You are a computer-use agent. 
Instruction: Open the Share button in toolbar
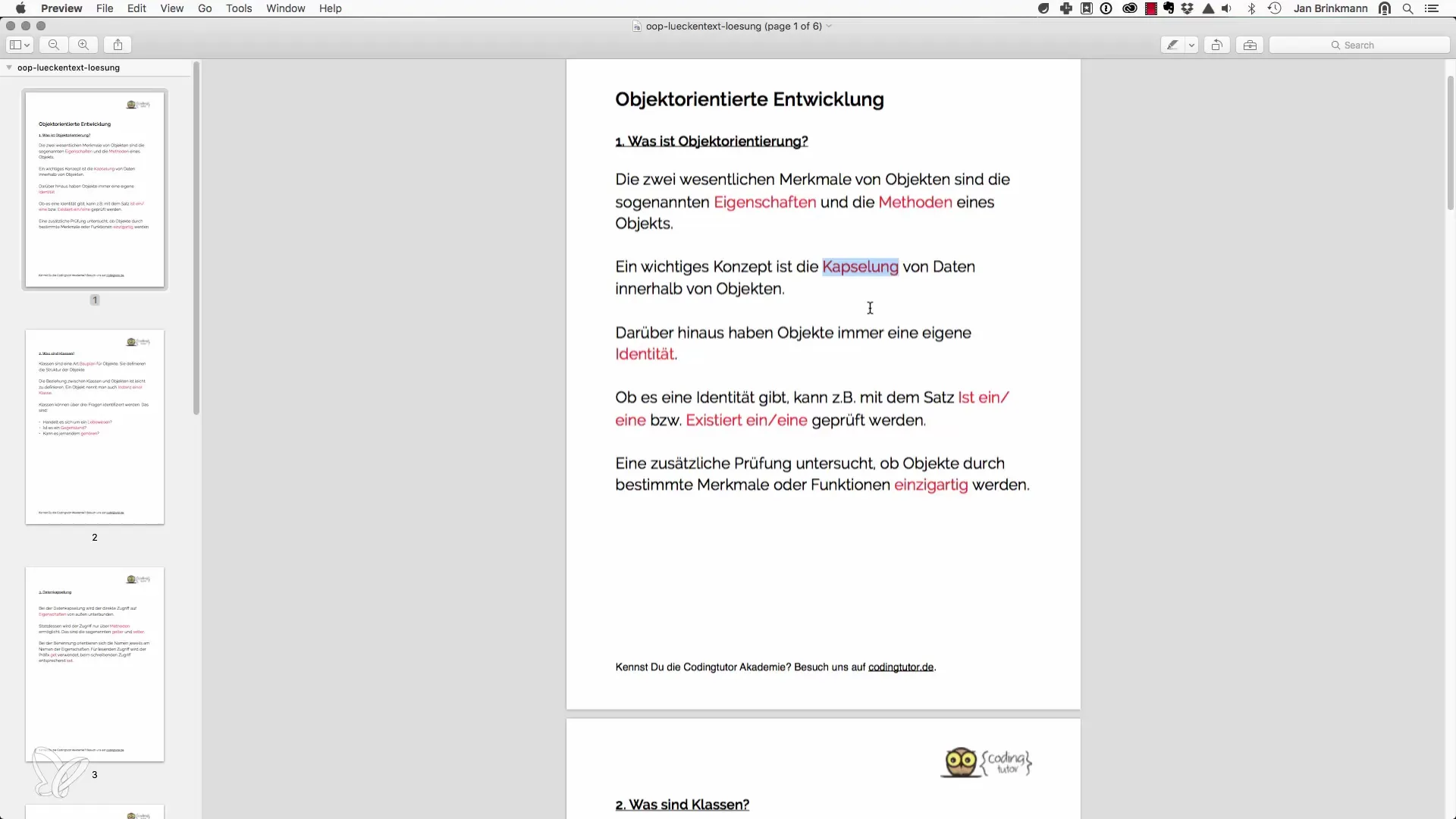pyautogui.click(x=118, y=45)
